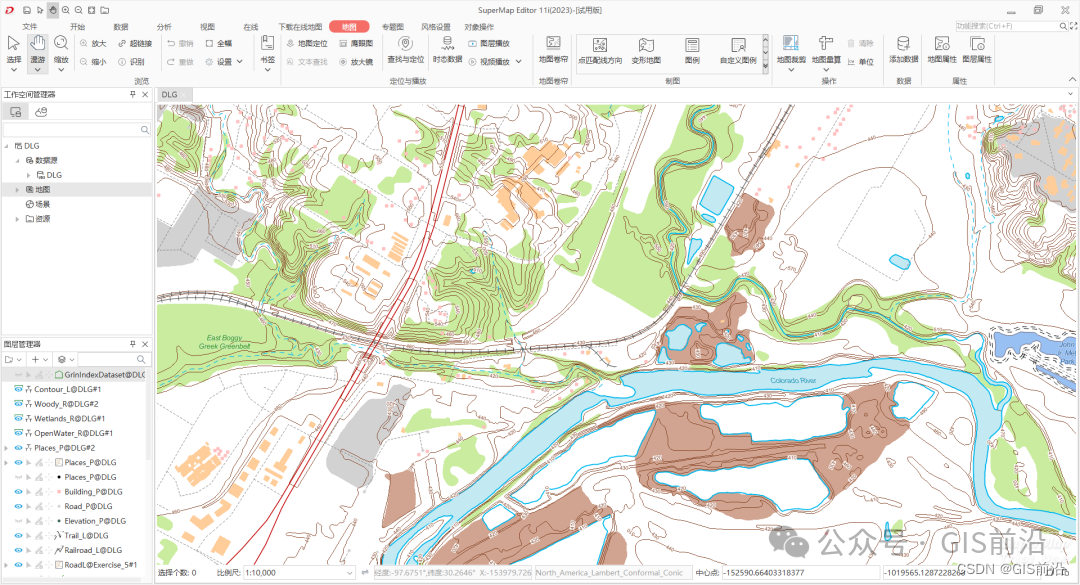The image size is (1080, 585).
Task: Activate the 识别 identify tool
Action: pos(131,62)
